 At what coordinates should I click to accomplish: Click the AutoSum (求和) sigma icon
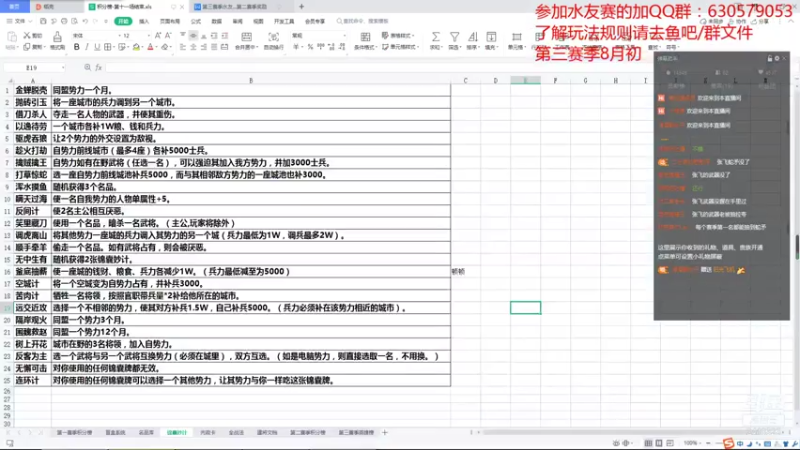coord(435,37)
